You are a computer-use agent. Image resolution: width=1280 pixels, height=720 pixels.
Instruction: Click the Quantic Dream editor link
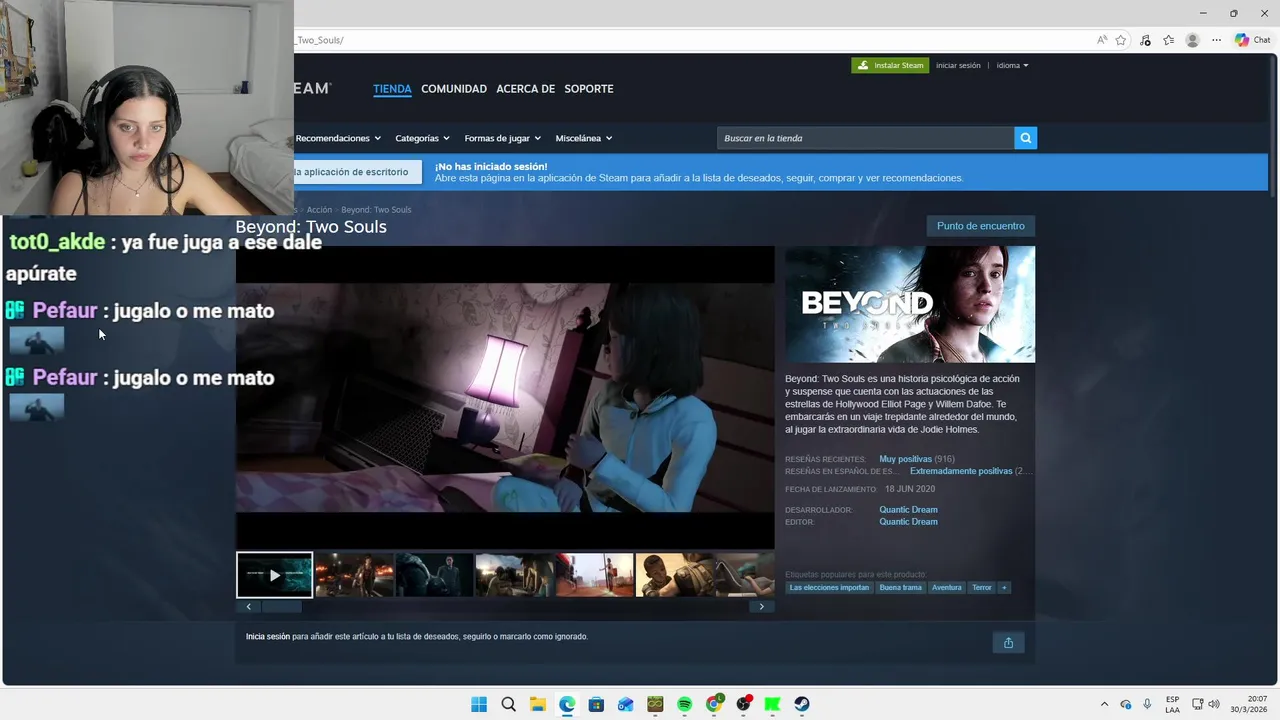908,522
